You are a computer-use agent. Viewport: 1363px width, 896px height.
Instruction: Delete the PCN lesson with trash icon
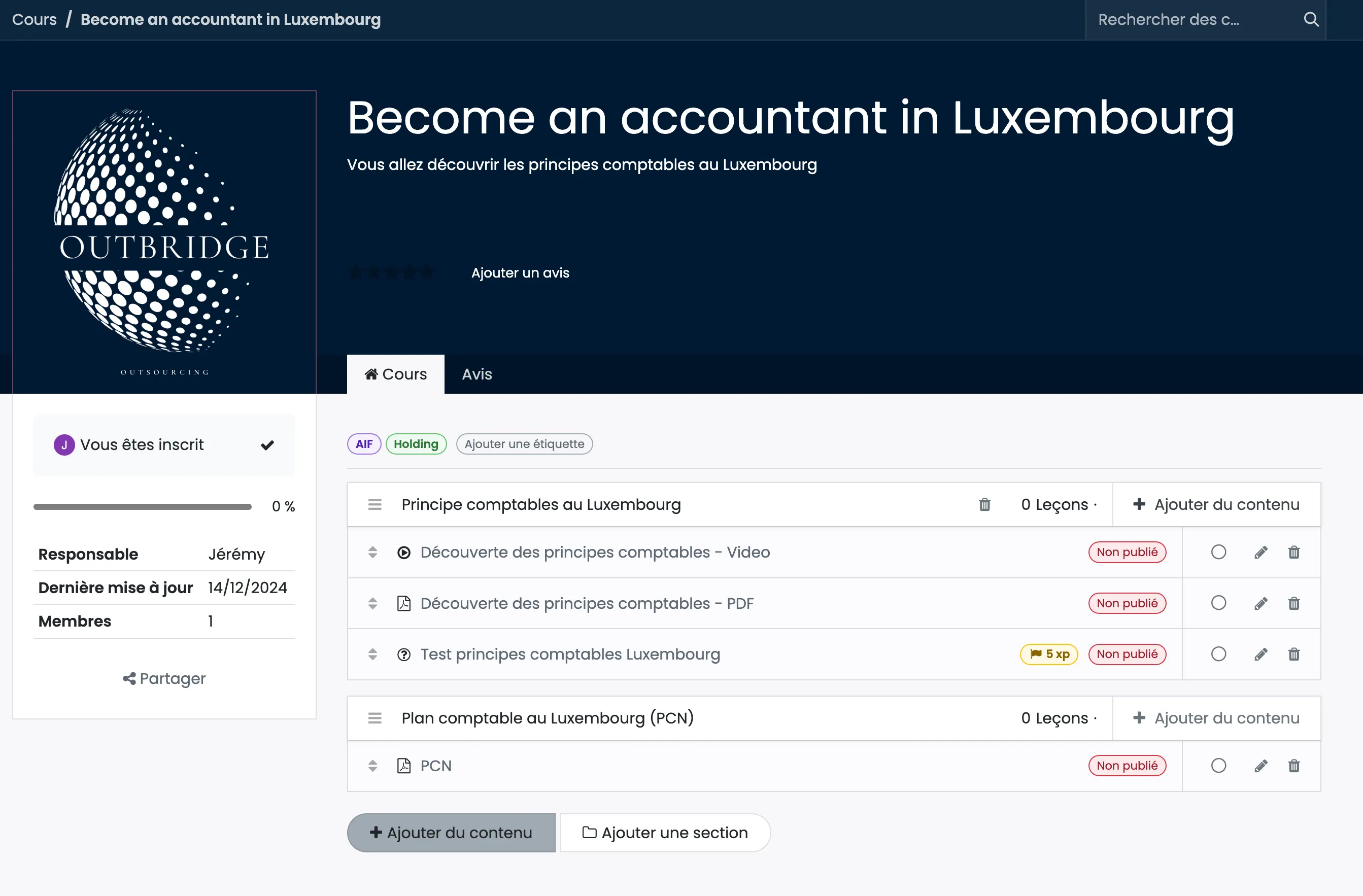tap(1293, 766)
